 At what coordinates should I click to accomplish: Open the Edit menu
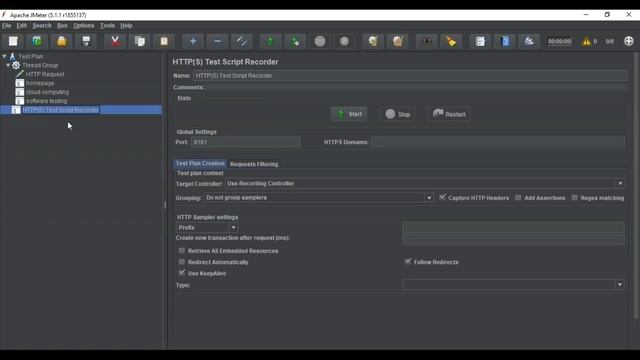point(21,26)
